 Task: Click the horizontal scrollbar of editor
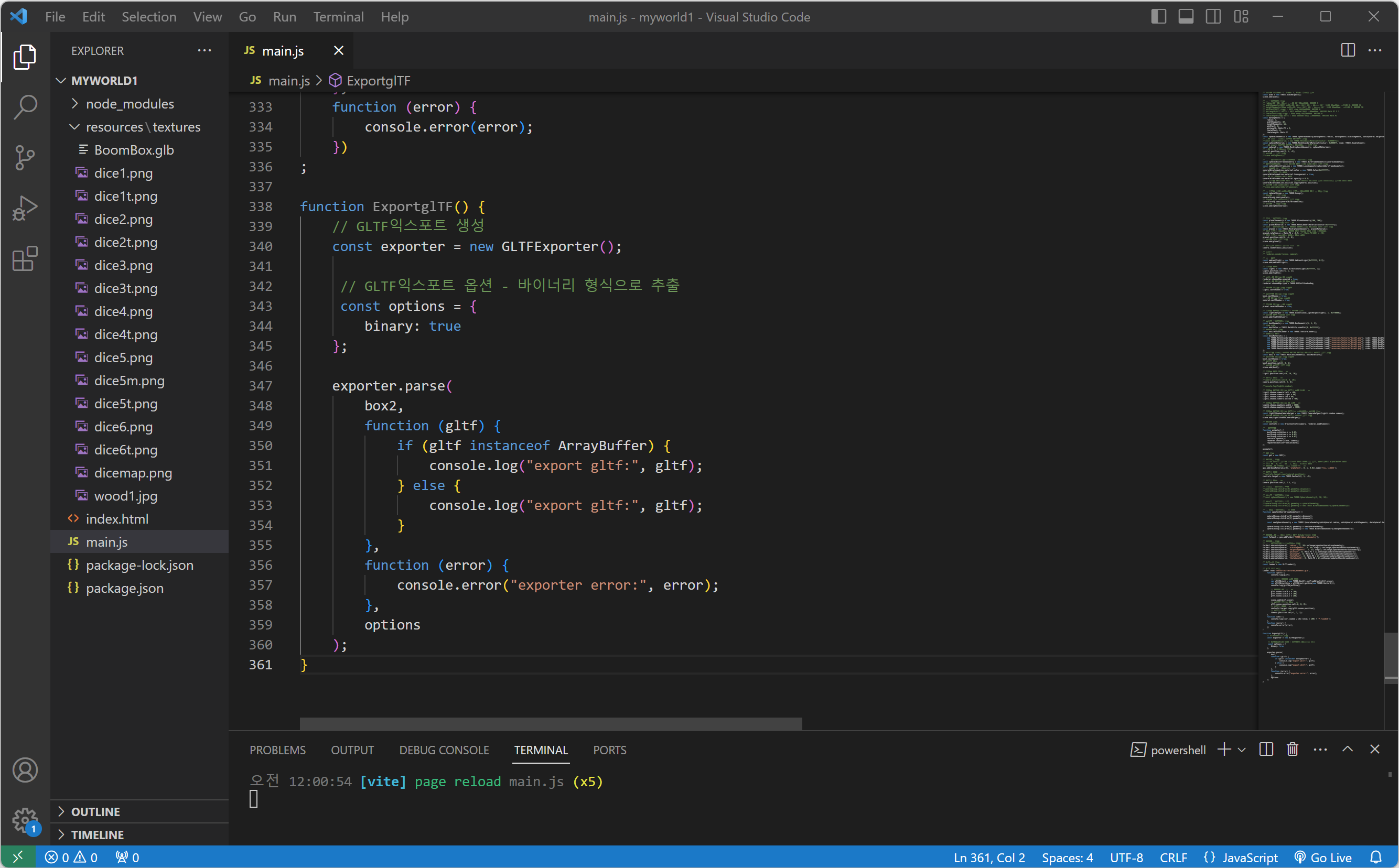point(550,723)
